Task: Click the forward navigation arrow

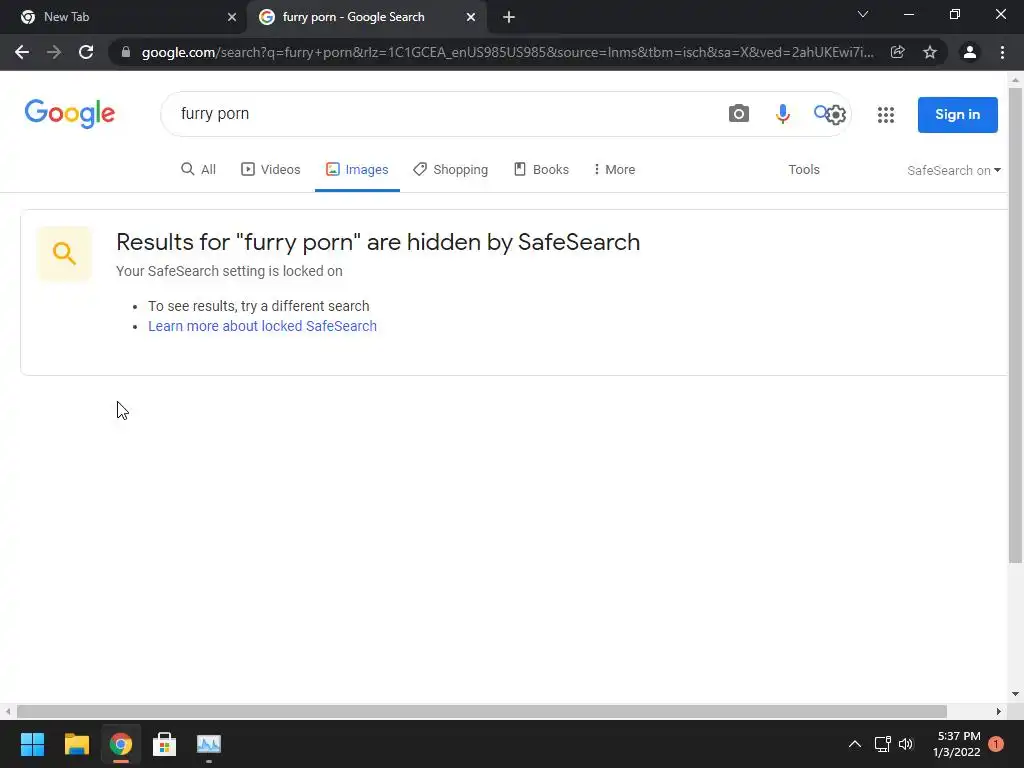Action: click(x=54, y=52)
